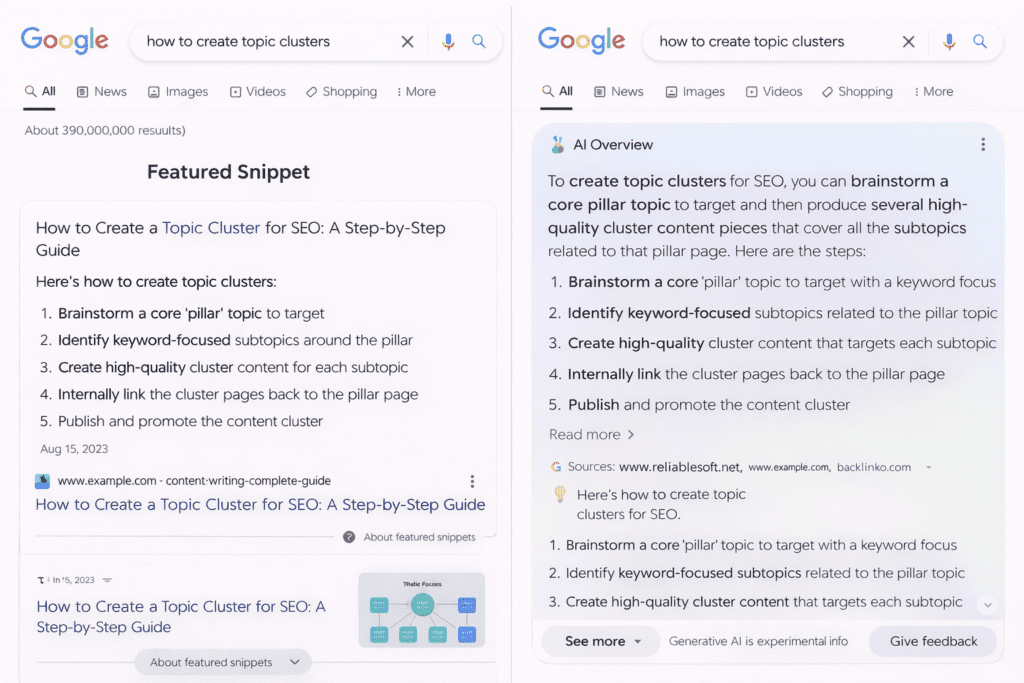1024x683 pixels.
Task: Click the Google logo on the left page
Action: 64,41
